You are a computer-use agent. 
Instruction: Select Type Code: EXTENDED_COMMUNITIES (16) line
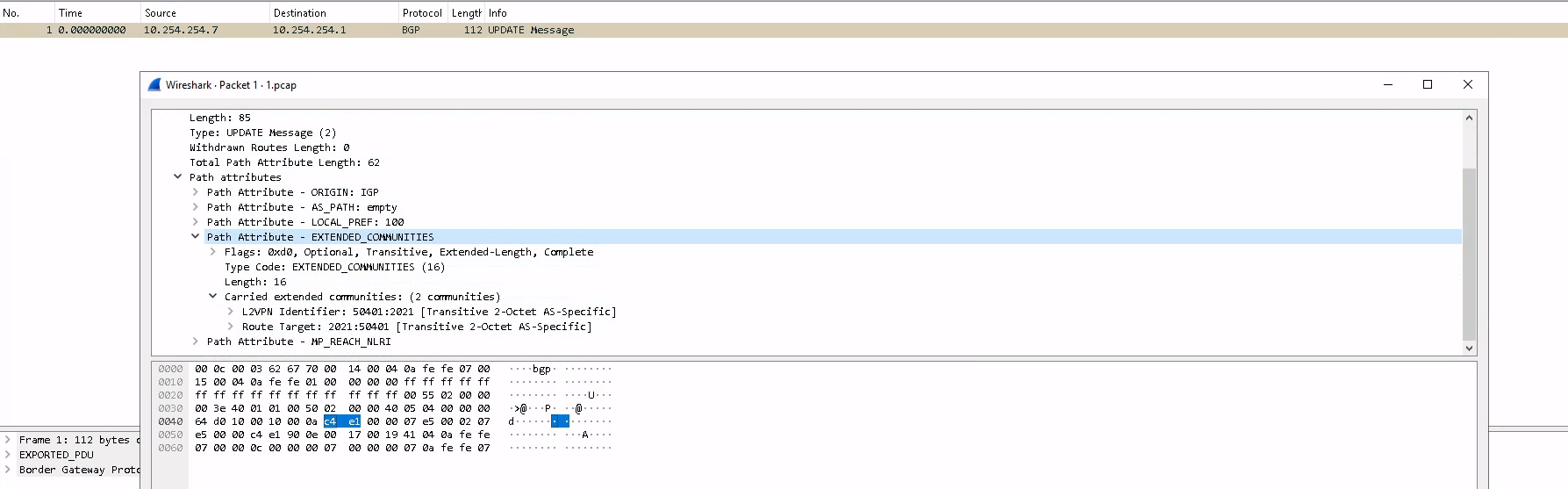[334, 267]
